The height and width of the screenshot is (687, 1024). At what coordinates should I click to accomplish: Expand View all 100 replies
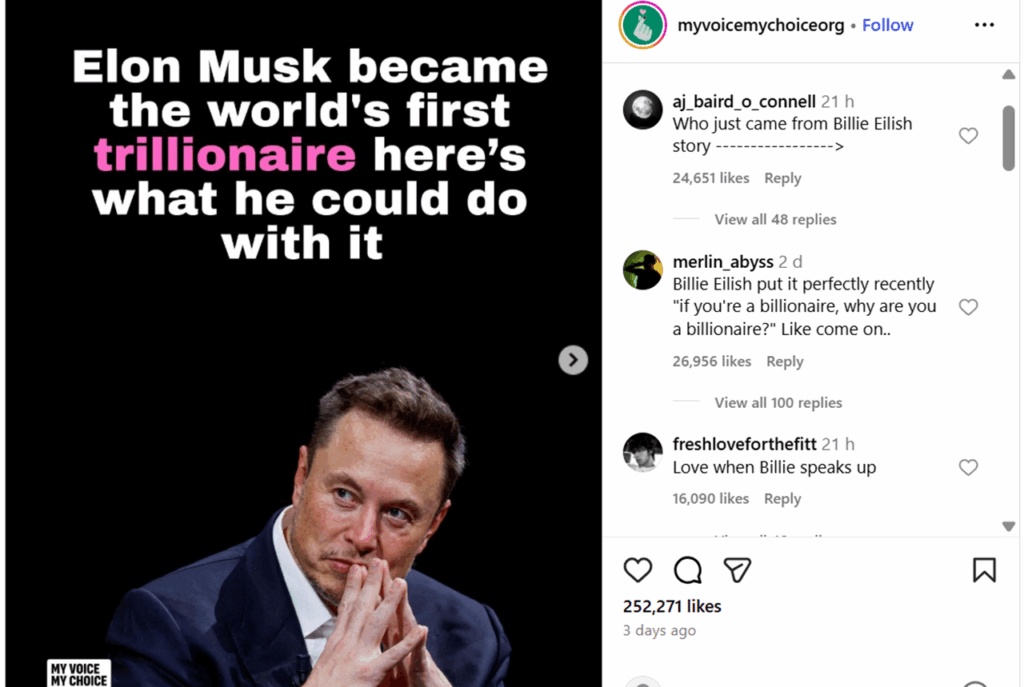coord(778,402)
